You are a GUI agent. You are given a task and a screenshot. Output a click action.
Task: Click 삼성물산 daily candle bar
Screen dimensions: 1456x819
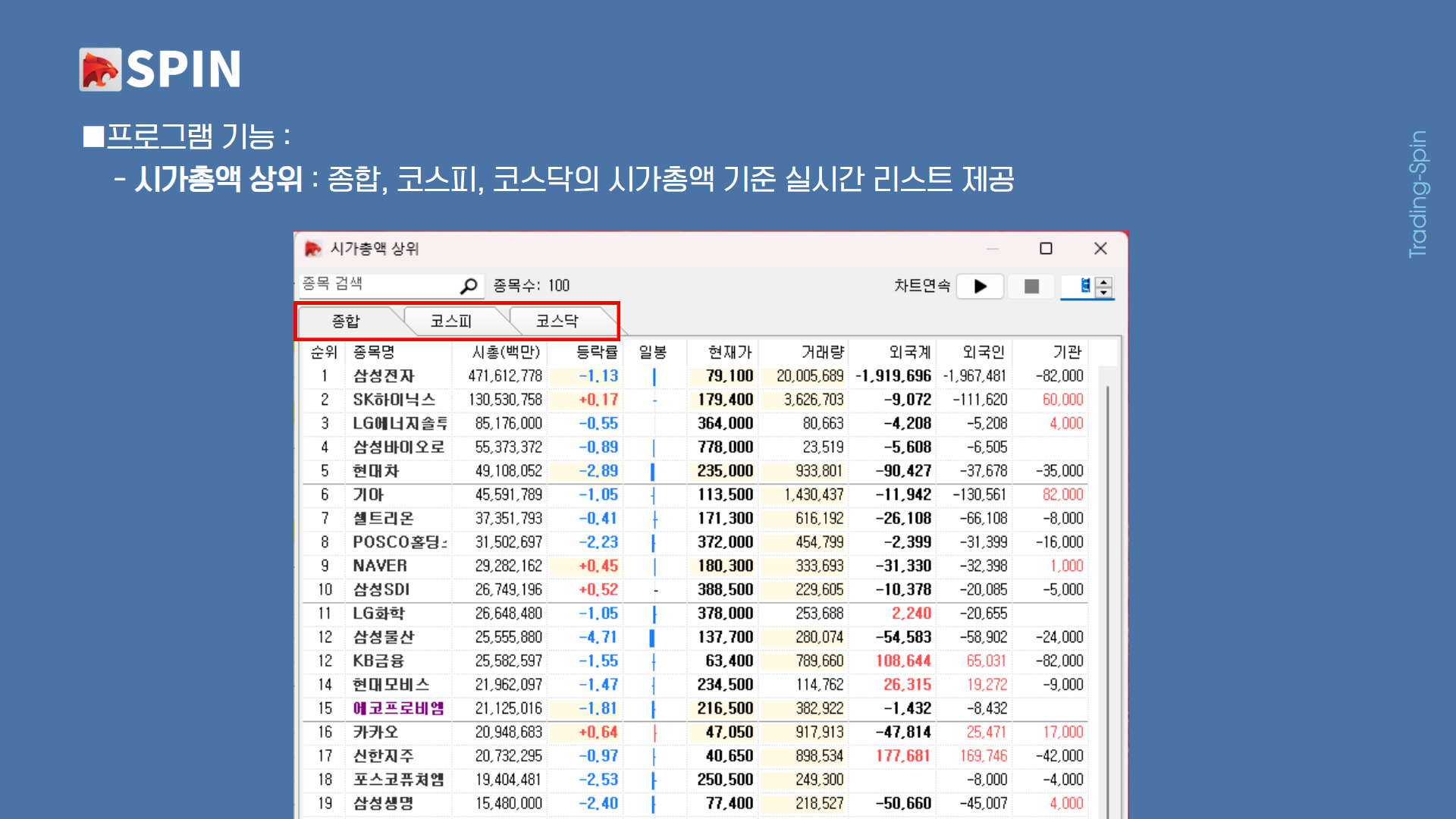coord(652,638)
